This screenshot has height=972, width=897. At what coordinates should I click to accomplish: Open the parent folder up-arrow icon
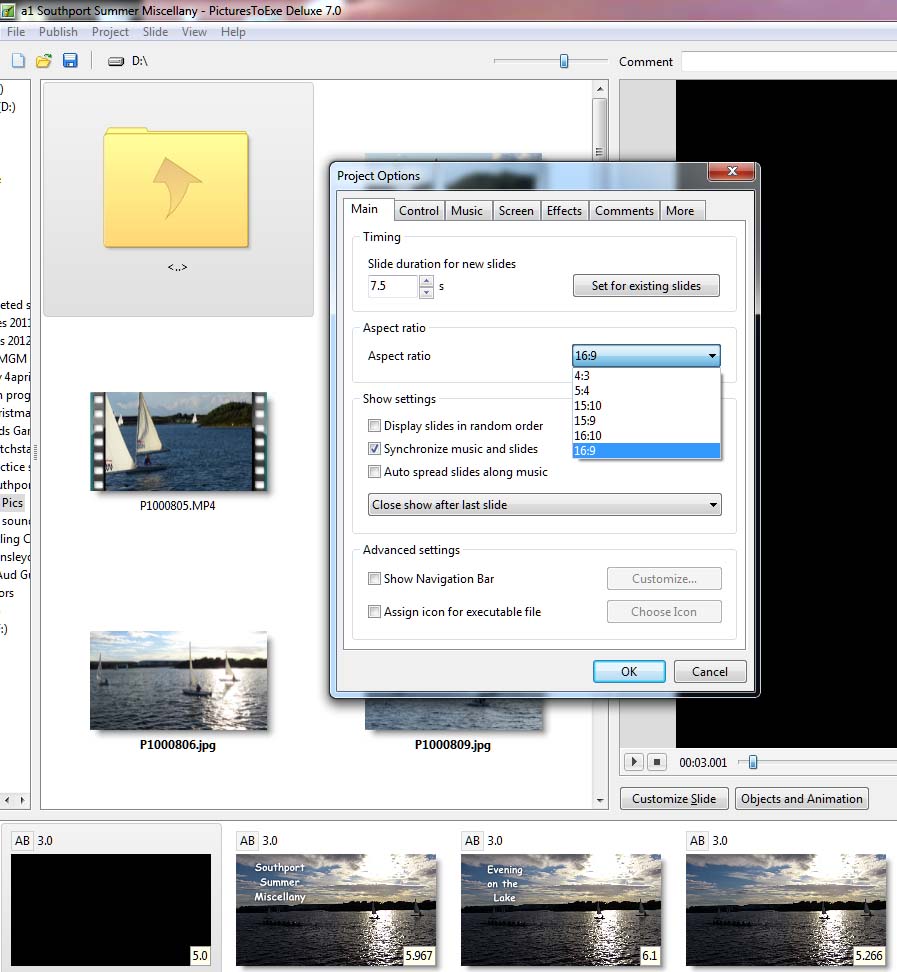pyautogui.click(x=177, y=188)
